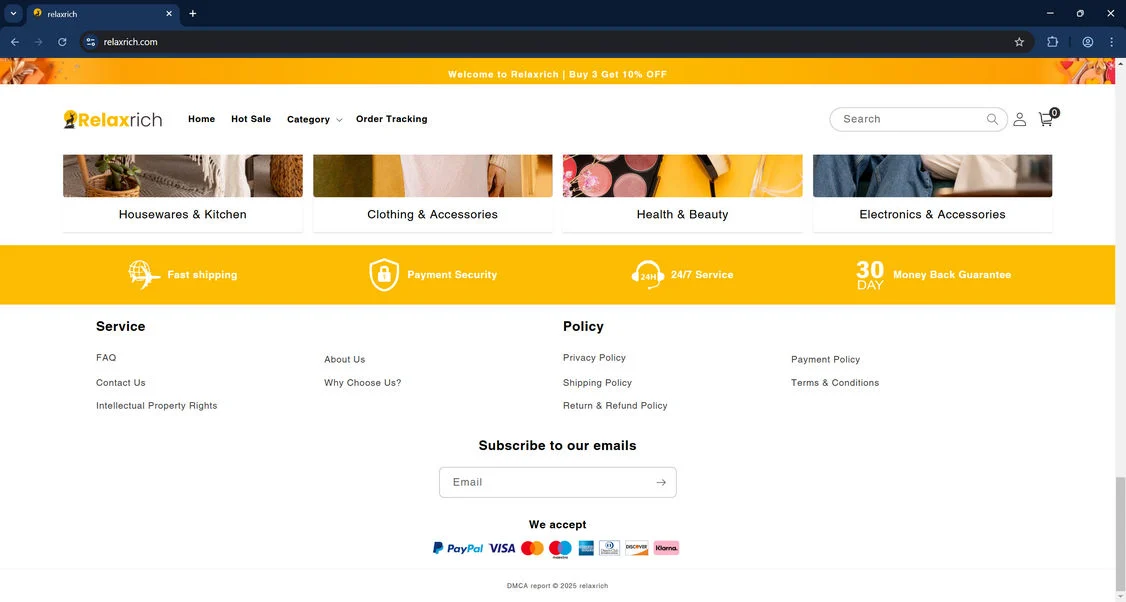Click the VISA payment logo
Image resolution: width=1126 pixels, height=602 pixels.
502,548
